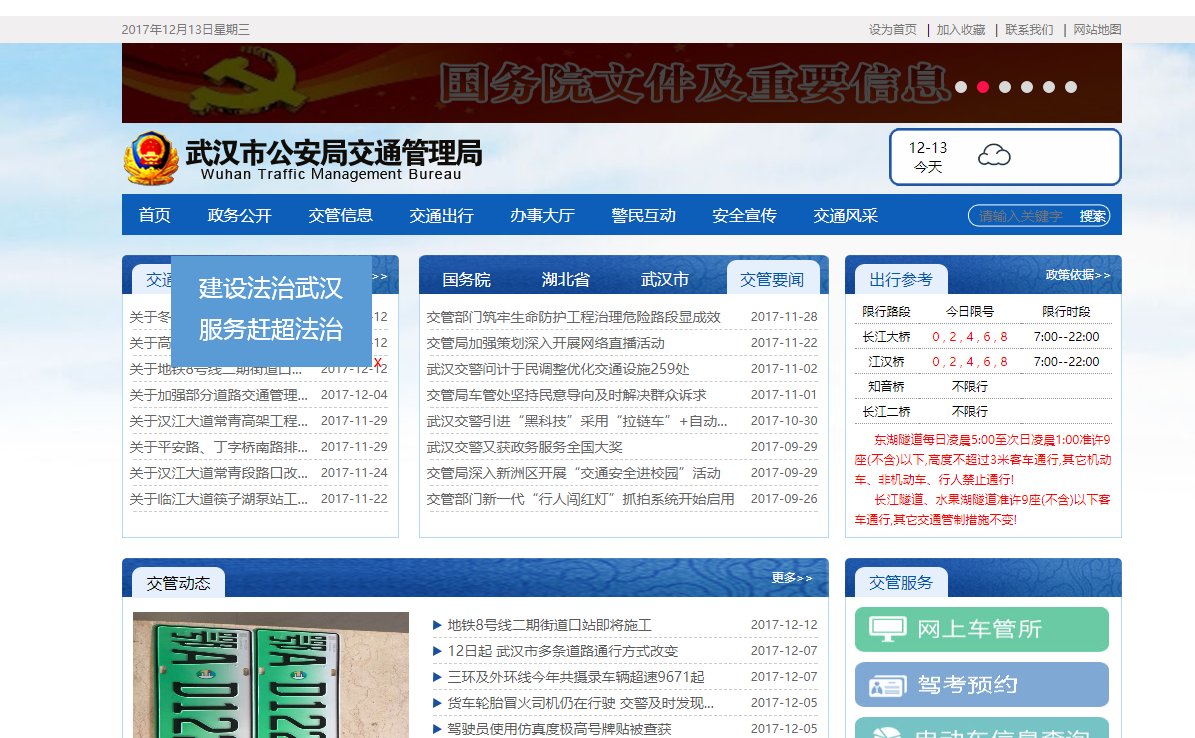Click inside the 请输入关键字 search field

1020,215
